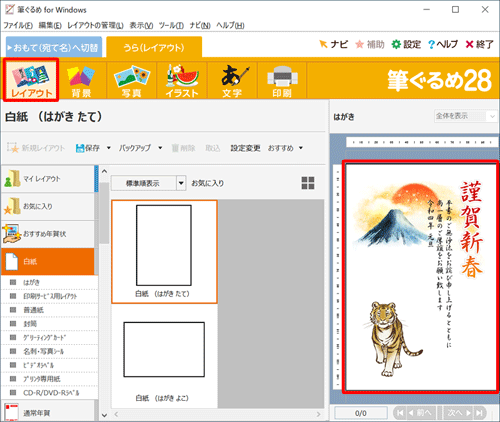Open the 文字 tool
Image resolution: width=500 pixels, height=422 pixels.
232,80
